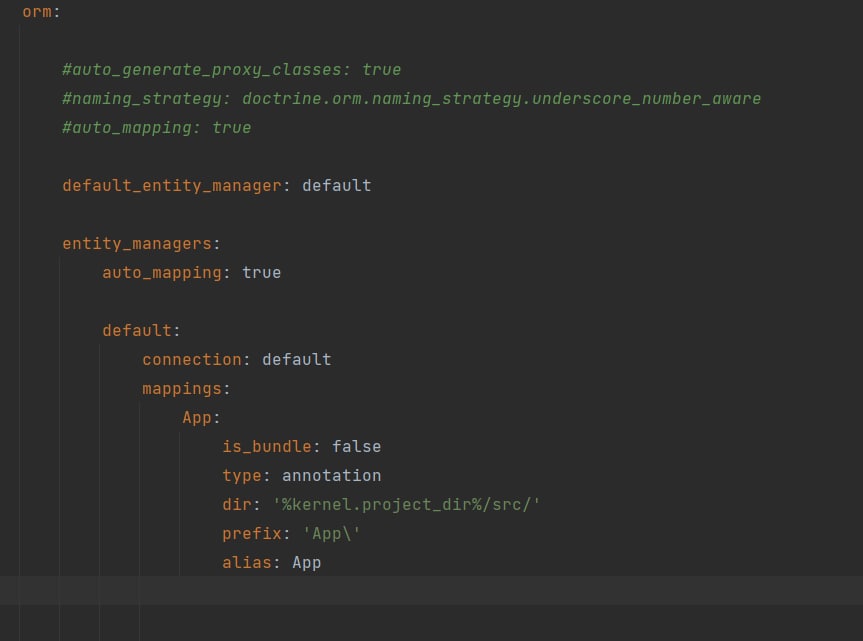This screenshot has height=641, width=863.
Task: Click the 'orm:' key at top
Action: tap(41, 12)
